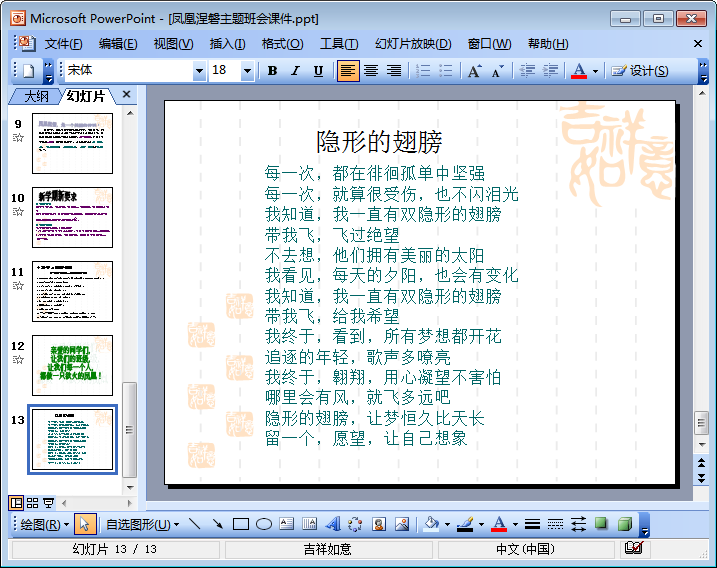Open the 窗口(W) menu
The width and height of the screenshot is (717, 568).
click(489, 44)
